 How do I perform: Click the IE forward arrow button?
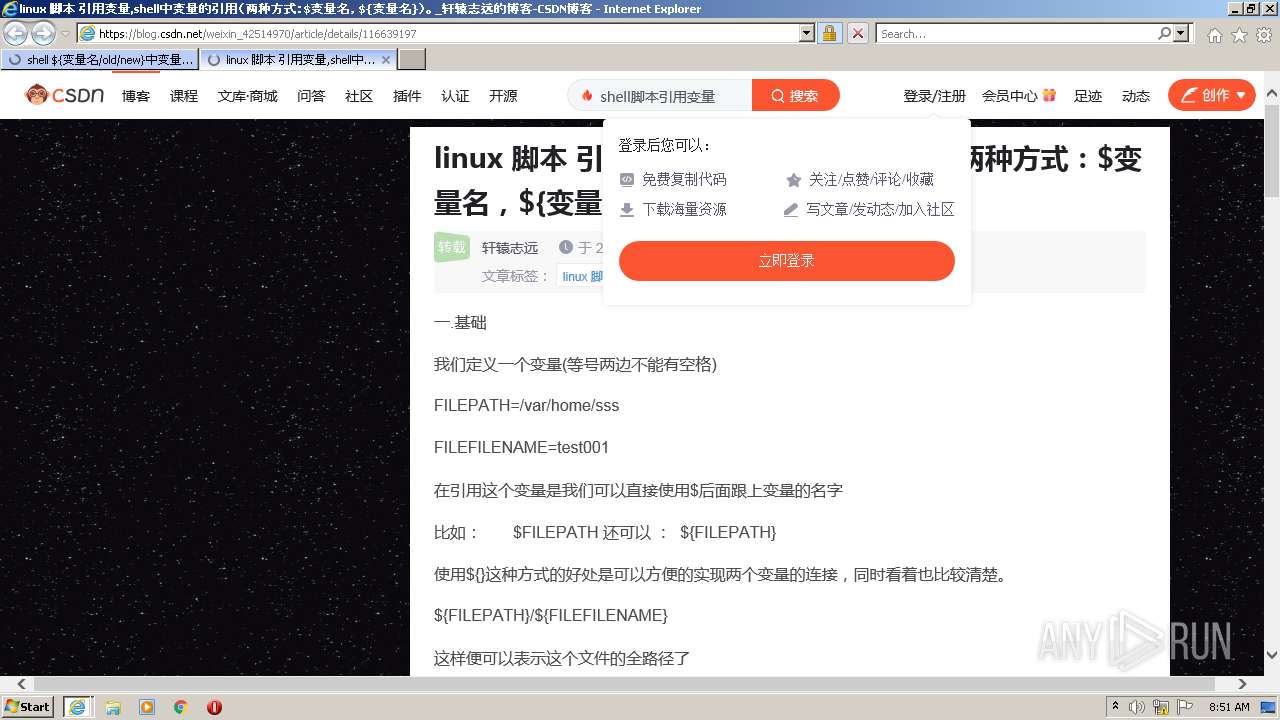[x=43, y=33]
